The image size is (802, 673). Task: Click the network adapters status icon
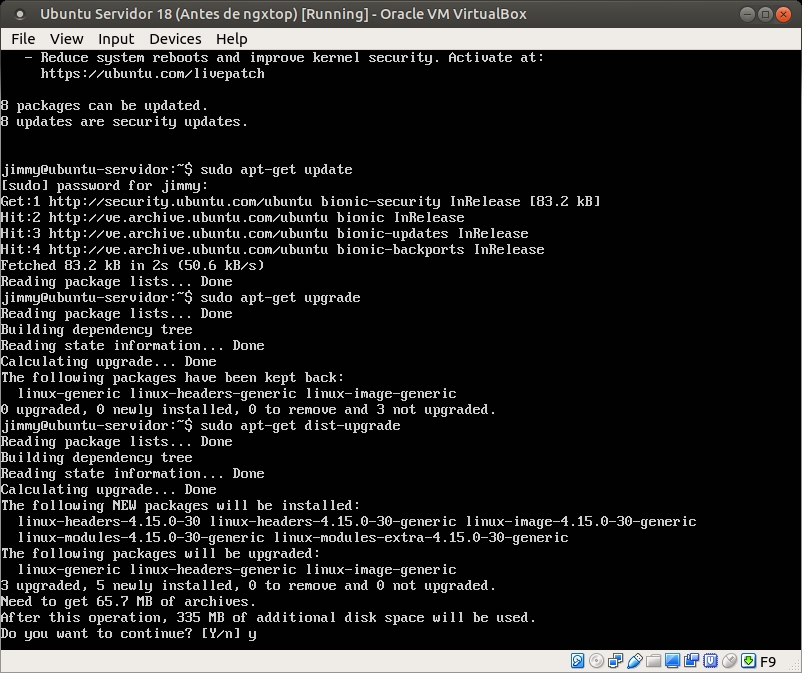(614, 661)
